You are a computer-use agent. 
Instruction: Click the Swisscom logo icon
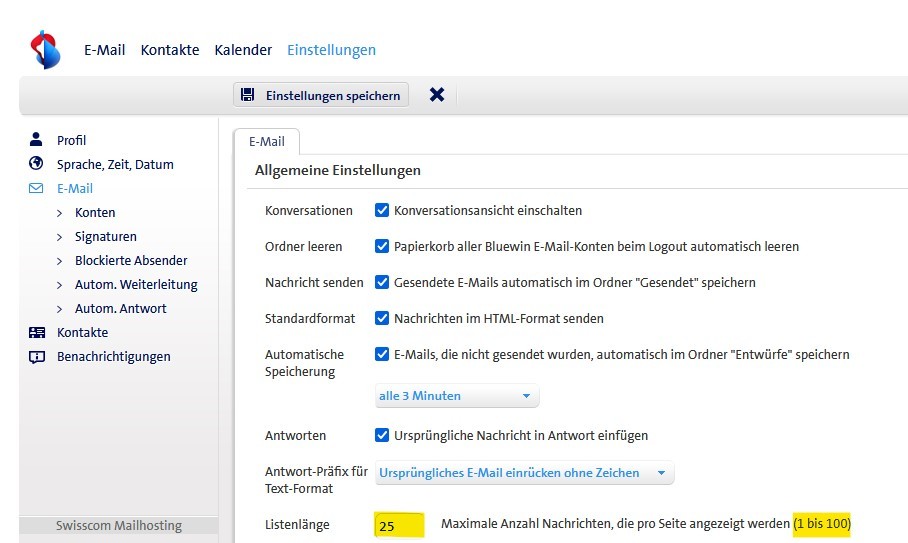45,49
